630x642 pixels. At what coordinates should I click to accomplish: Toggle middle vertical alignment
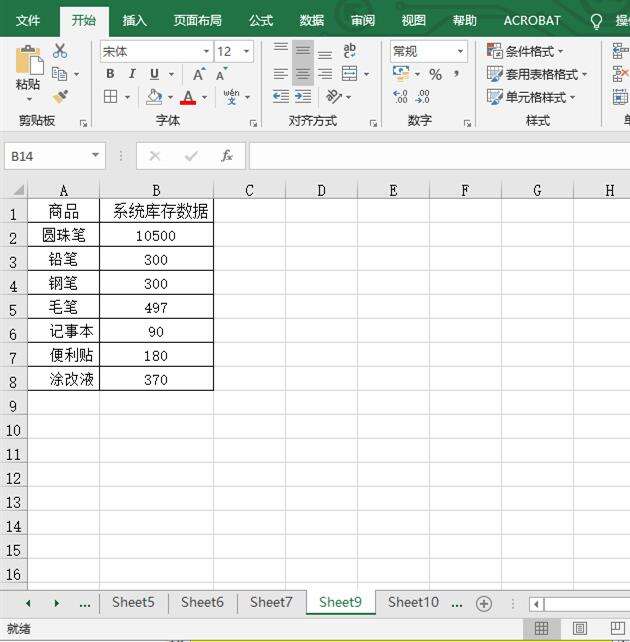click(303, 51)
